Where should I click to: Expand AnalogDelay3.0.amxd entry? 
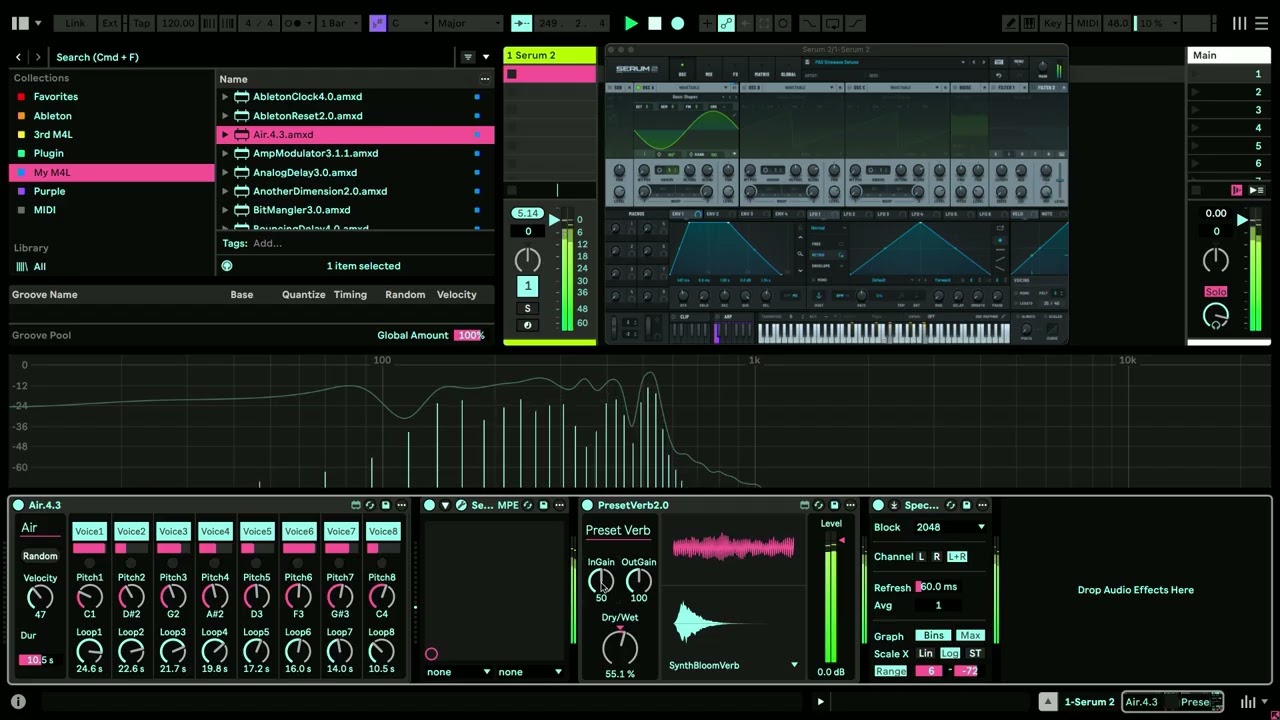(x=225, y=173)
